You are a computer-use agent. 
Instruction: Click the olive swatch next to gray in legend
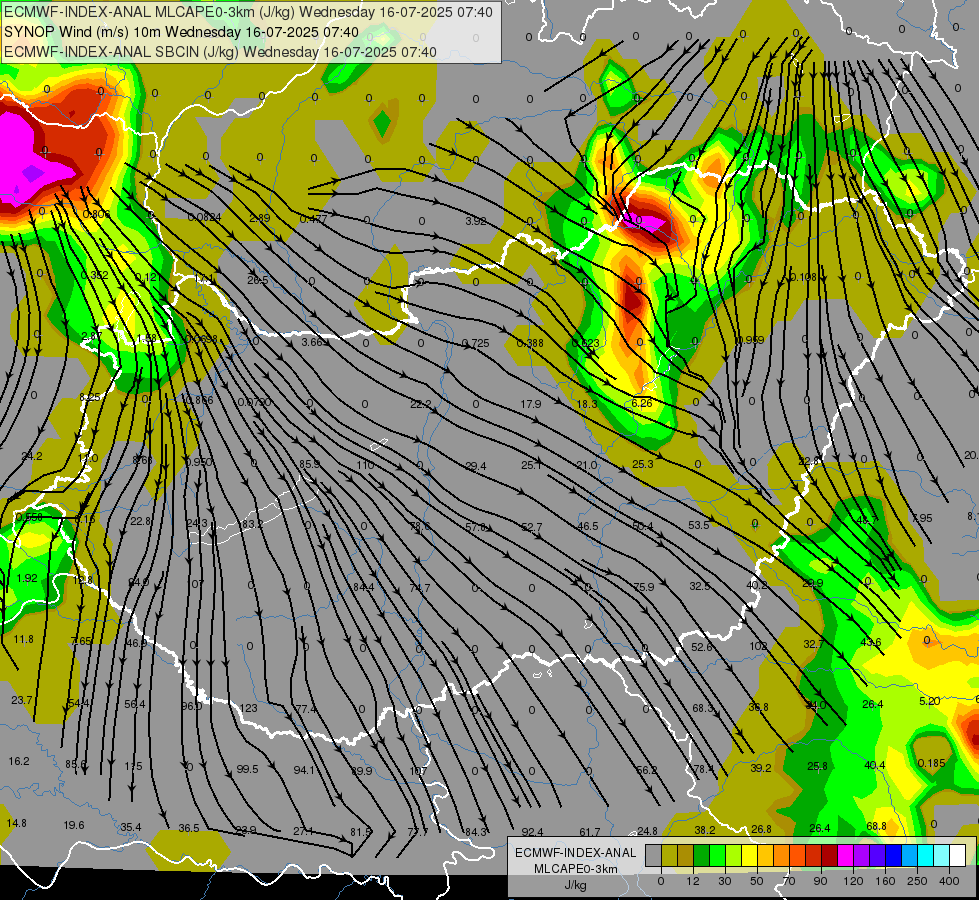[669, 855]
